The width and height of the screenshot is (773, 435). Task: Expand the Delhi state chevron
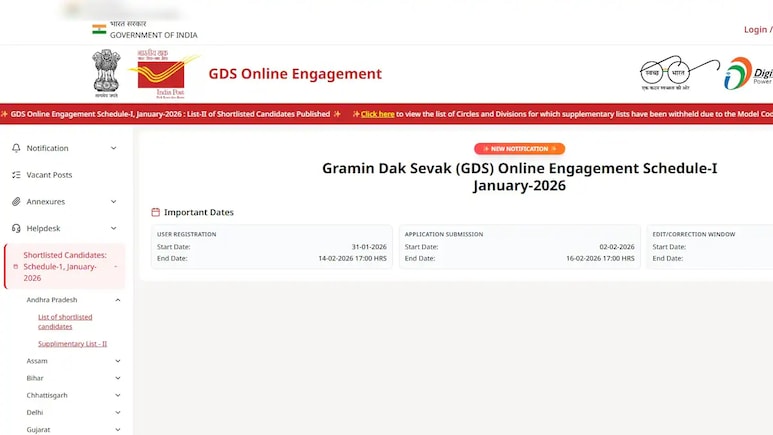click(118, 412)
